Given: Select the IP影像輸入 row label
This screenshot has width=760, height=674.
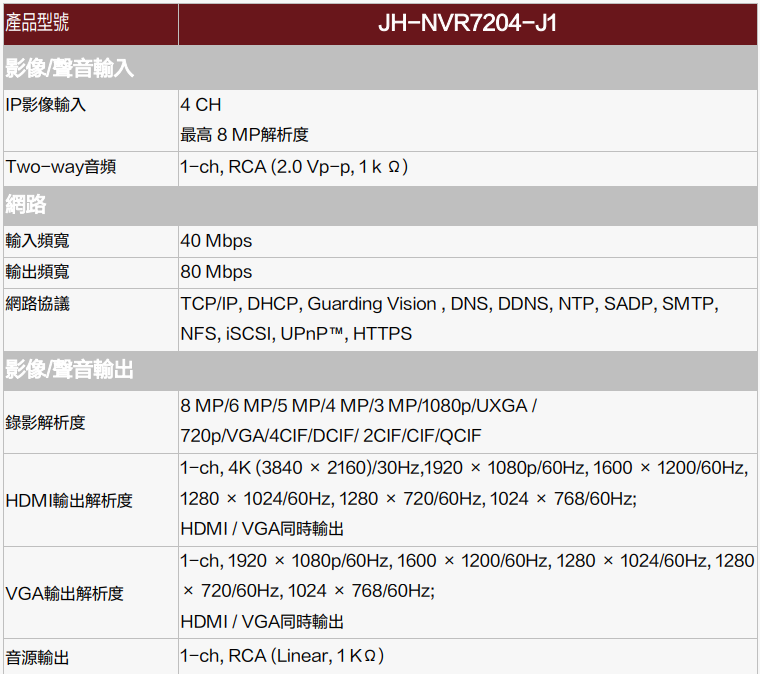Looking at the screenshot, I should coord(46,105).
